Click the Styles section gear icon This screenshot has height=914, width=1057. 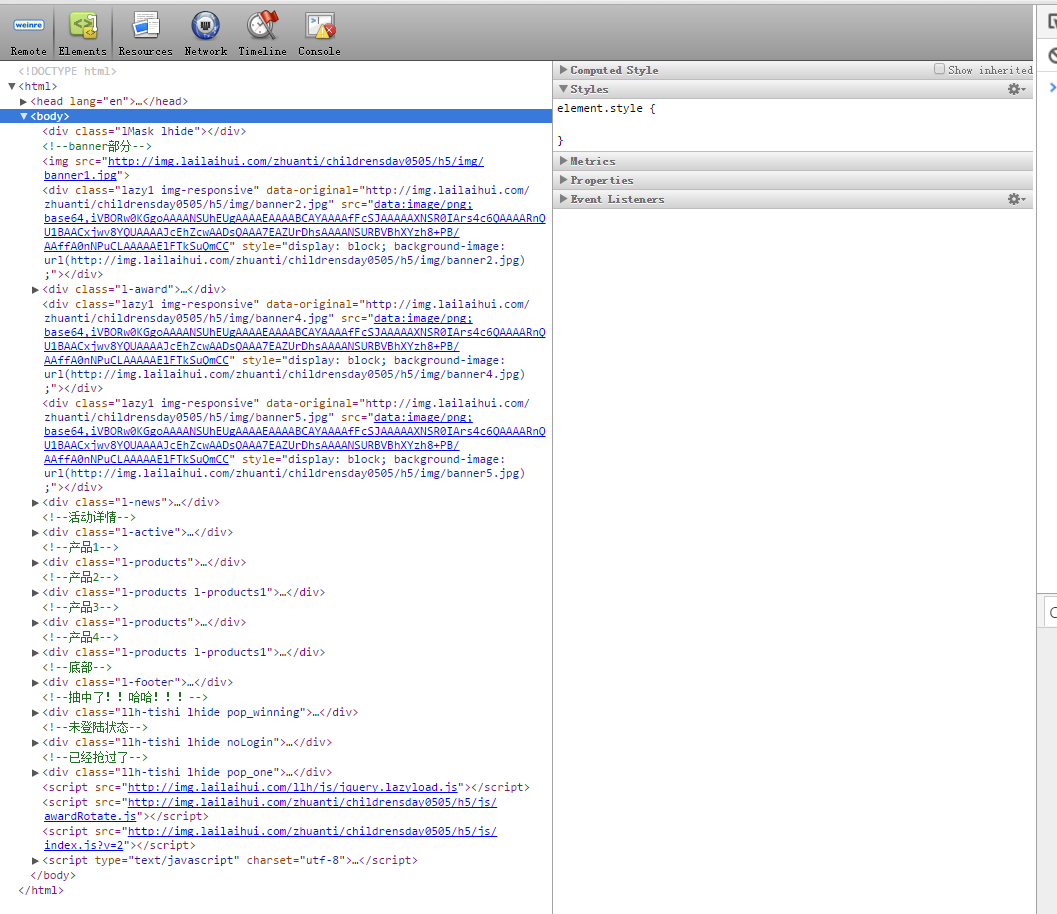click(1016, 90)
